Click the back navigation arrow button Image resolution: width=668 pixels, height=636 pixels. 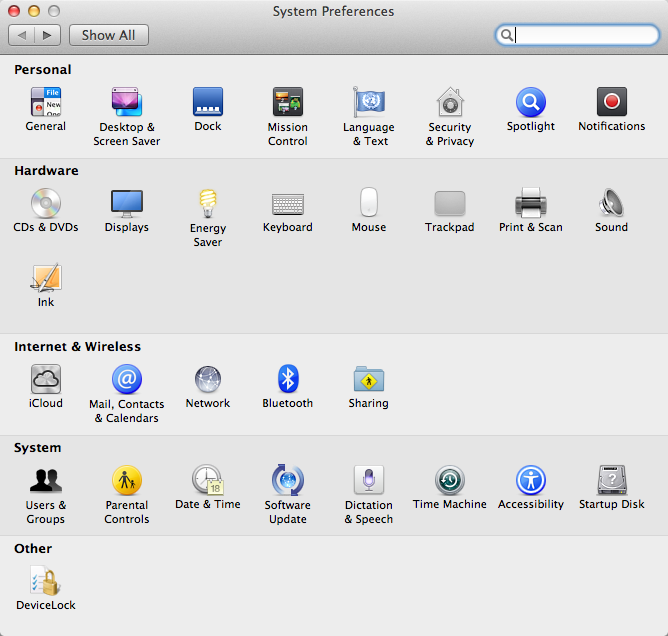tap(22, 35)
